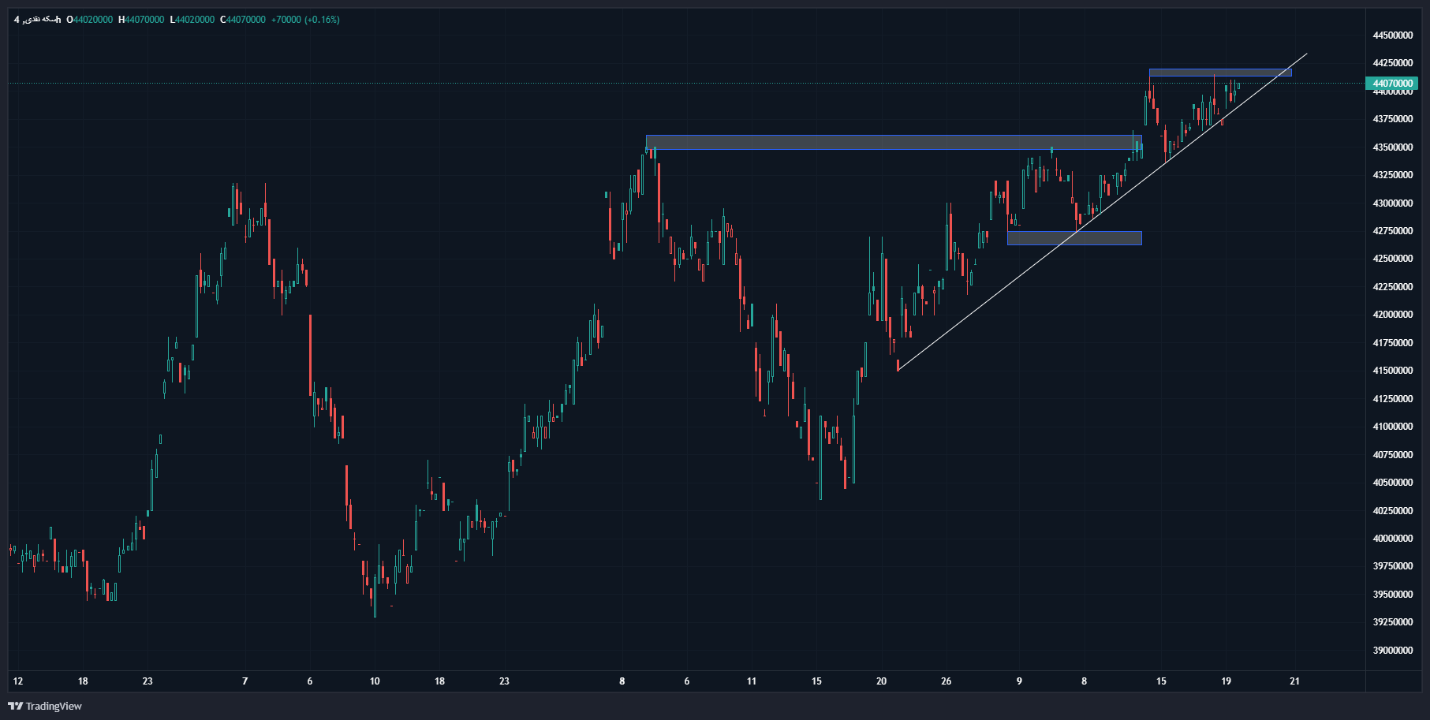Click the 41500000 price axis label
Viewport: 1430px width, 720px height.
(x=1393, y=371)
